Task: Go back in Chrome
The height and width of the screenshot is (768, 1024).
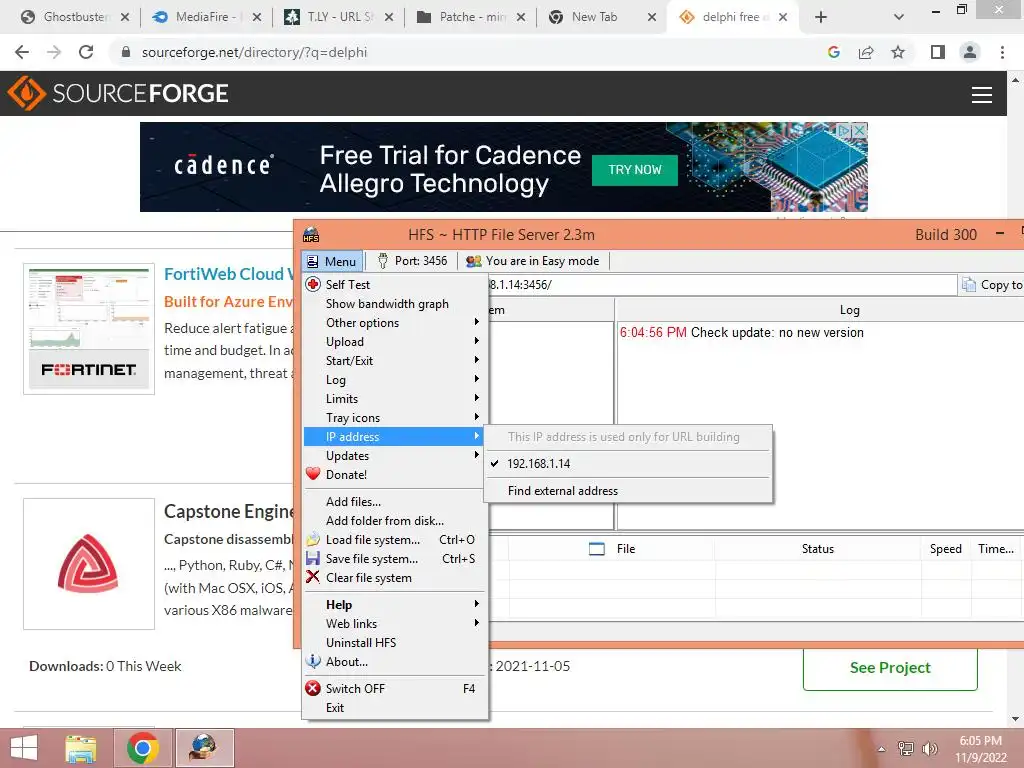Action: click(22, 52)
